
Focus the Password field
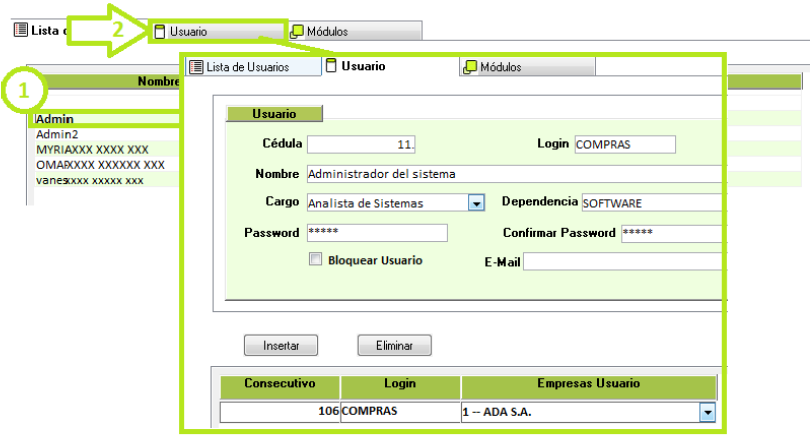point(376,232)
